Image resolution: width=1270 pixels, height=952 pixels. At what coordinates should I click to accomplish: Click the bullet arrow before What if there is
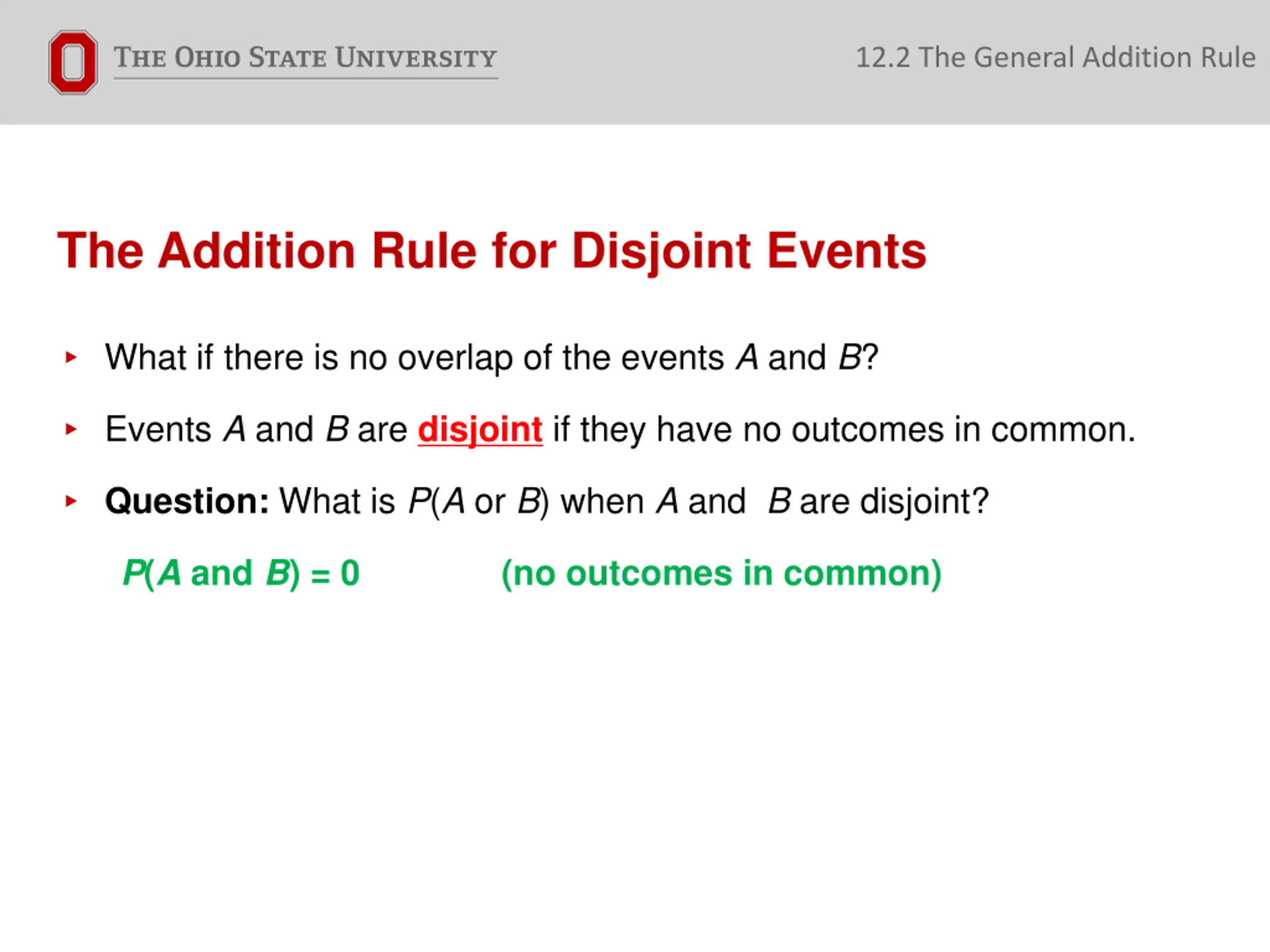(x=71, y=358)
